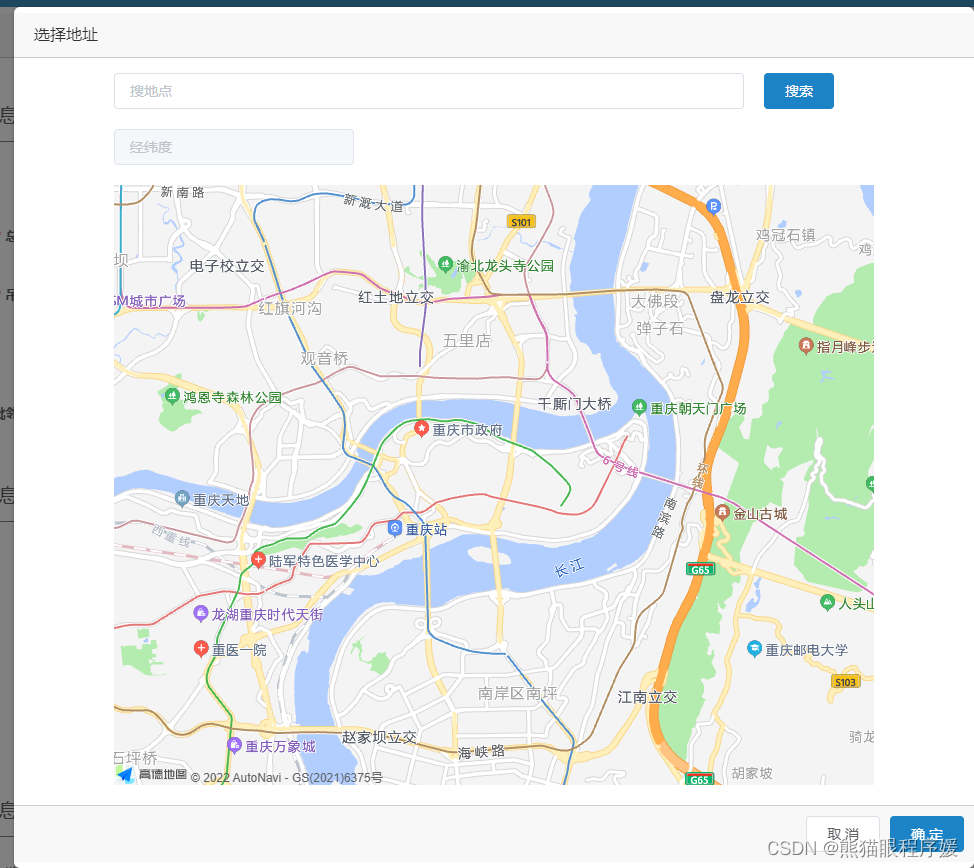
Task: Click the 盘龙立交 map label
Action: (x=740, y=297)
